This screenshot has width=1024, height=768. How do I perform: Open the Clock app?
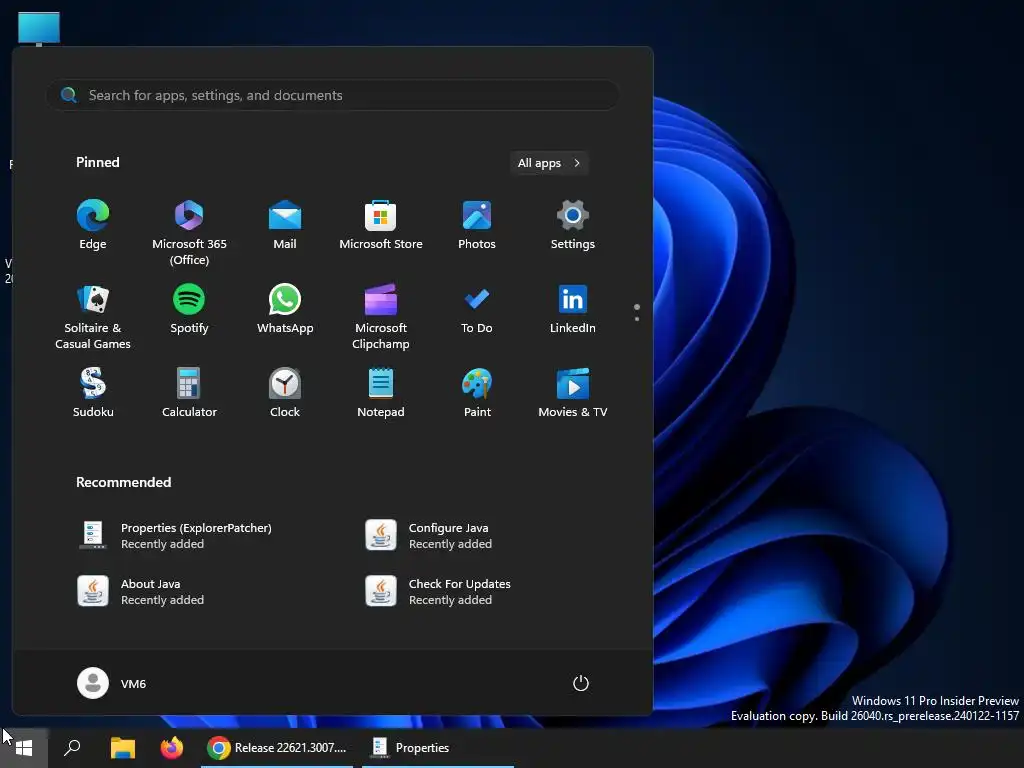pos(285,393)
